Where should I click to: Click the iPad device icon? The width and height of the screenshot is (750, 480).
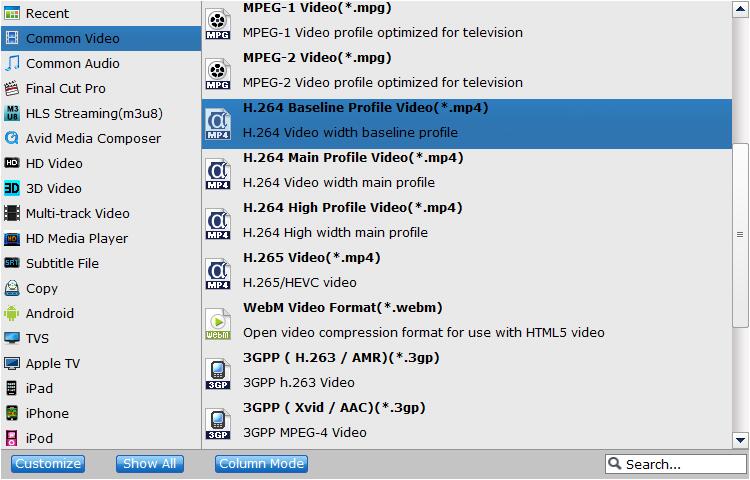pyautogui.click(x=11, y=388)
